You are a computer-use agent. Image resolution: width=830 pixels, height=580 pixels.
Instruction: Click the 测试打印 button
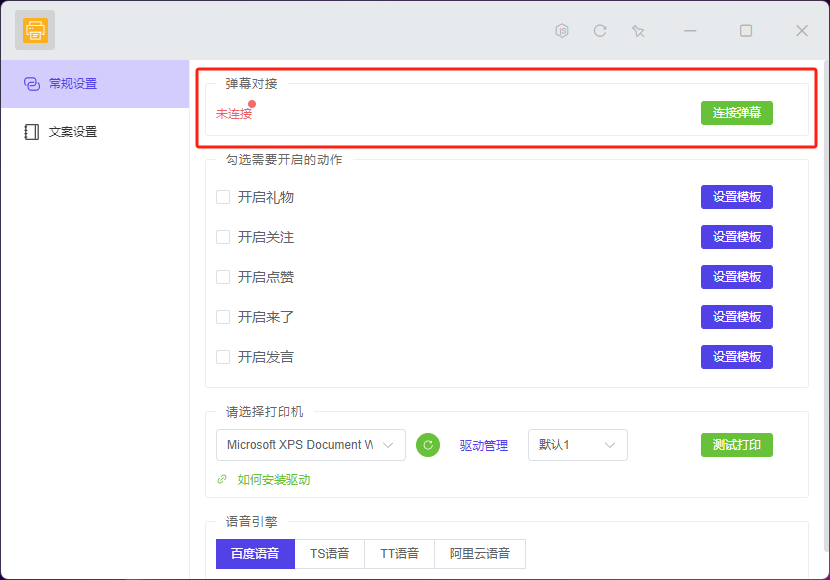point(736,445)
